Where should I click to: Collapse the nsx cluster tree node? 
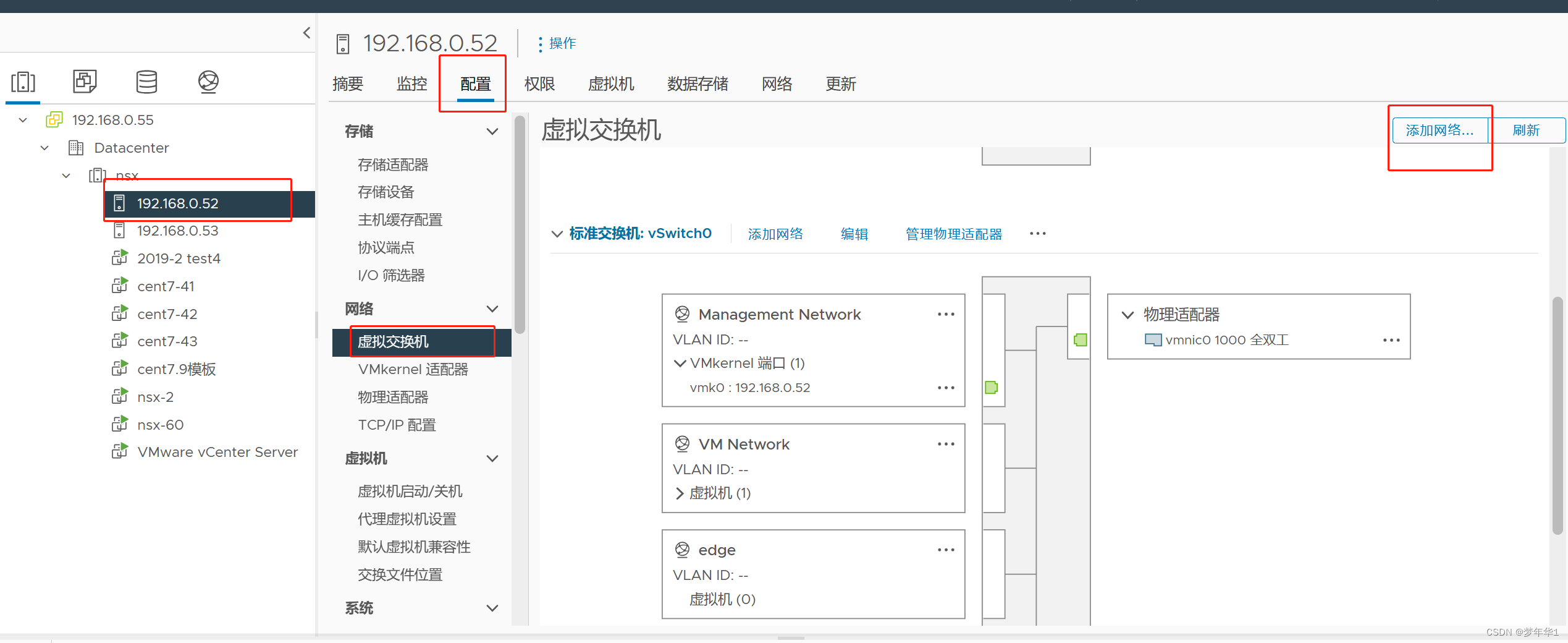(x=66, y=176)
